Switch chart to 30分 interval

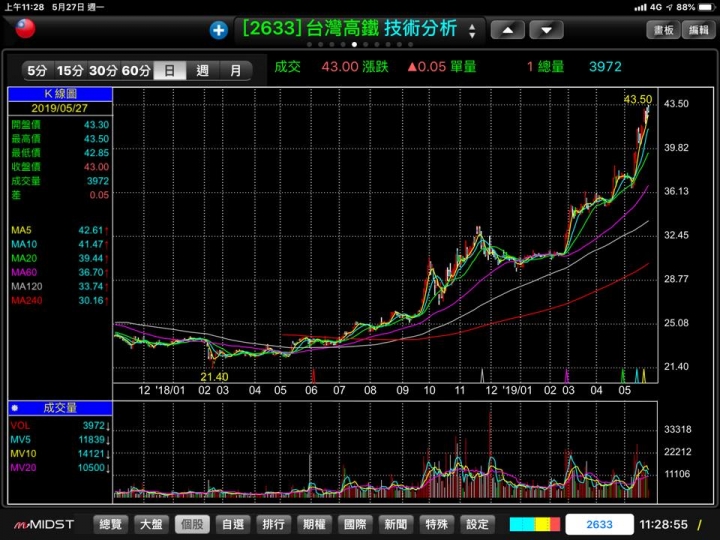point(103,71)
